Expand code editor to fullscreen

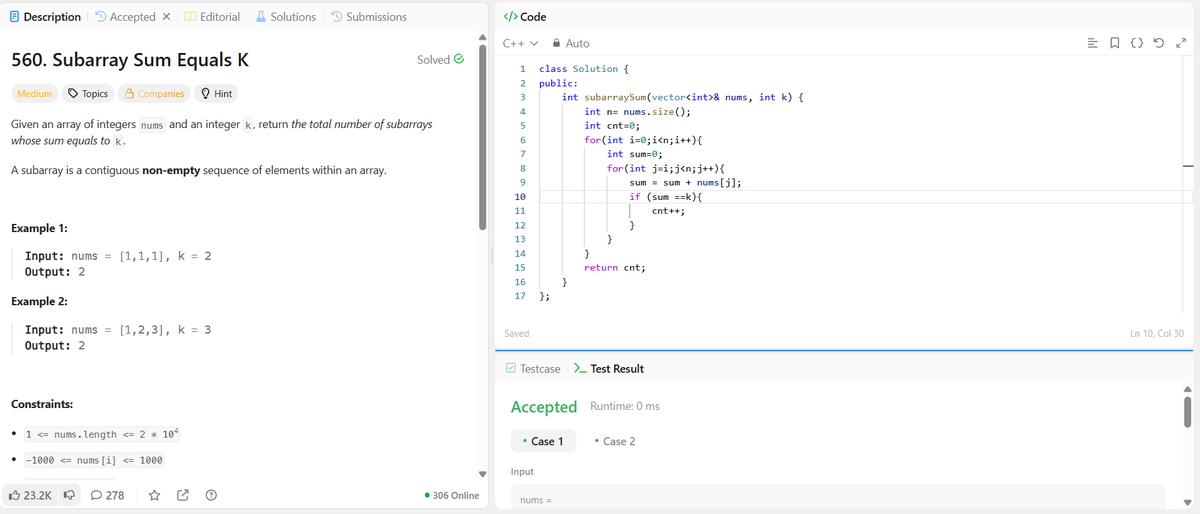coord(1180,43)
